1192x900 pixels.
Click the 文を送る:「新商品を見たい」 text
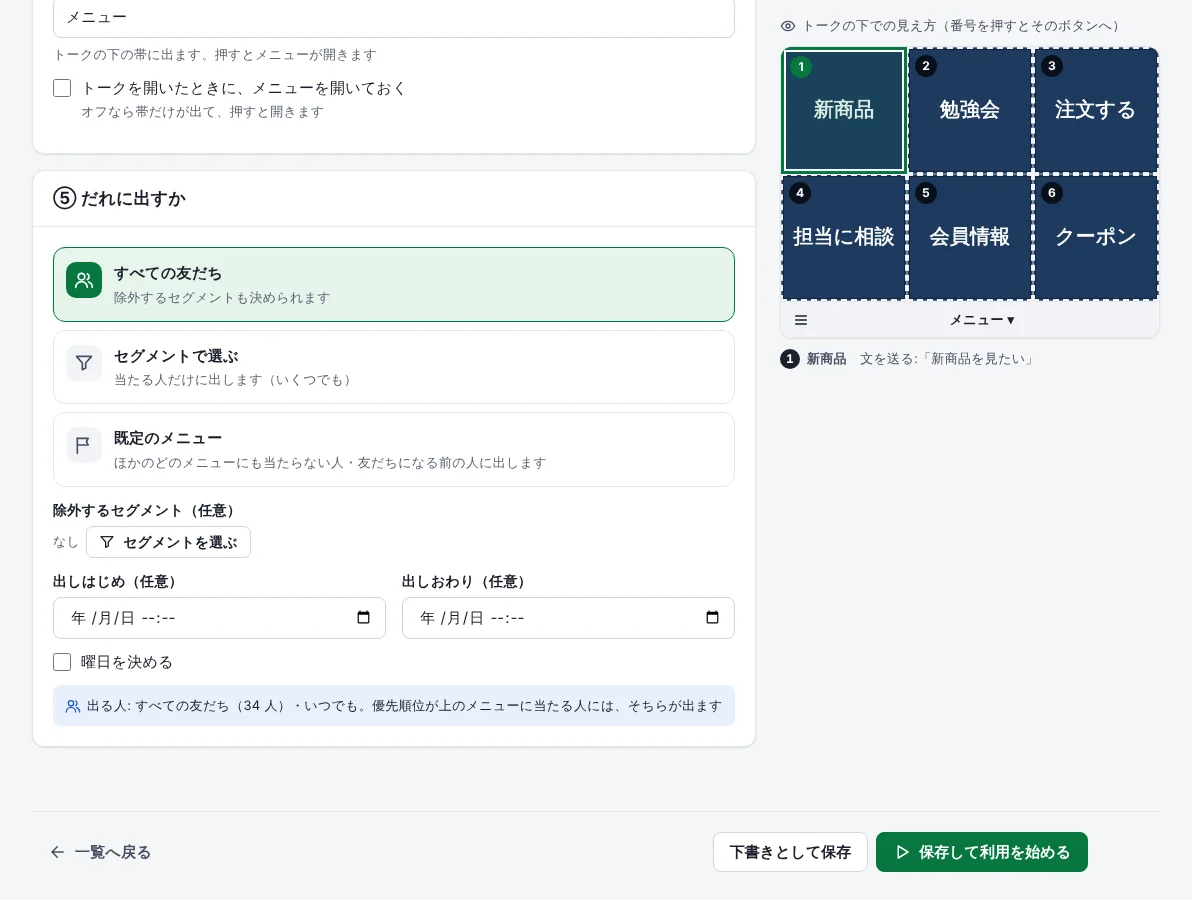[947, 359]
